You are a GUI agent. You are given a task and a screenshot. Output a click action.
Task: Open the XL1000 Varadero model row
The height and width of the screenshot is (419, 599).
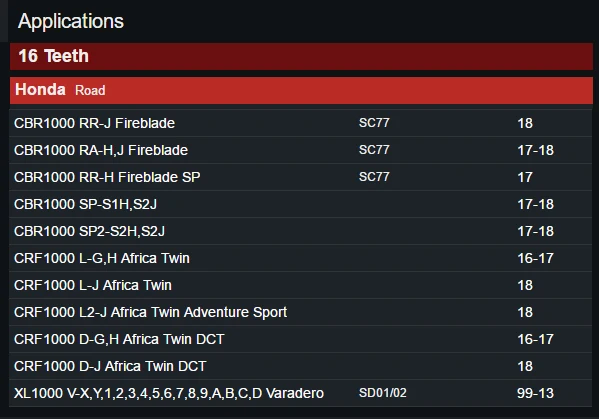pos(301,393)
